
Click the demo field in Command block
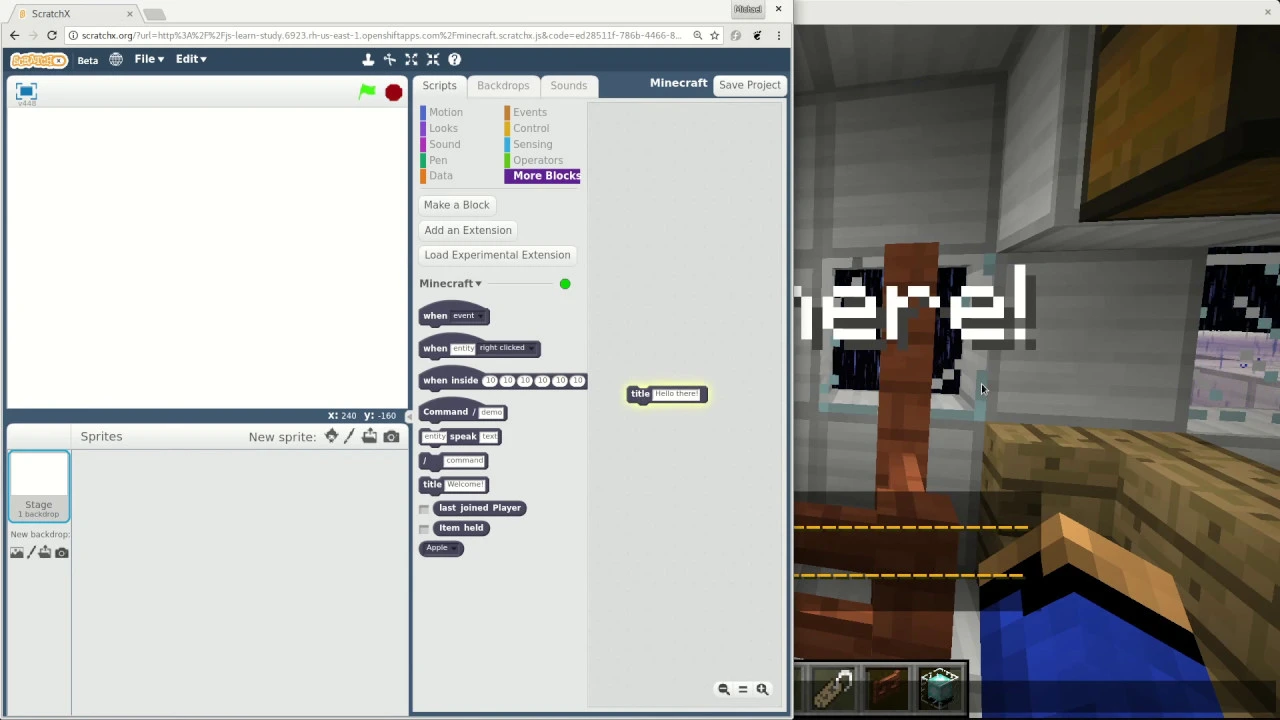coord(491,412)
